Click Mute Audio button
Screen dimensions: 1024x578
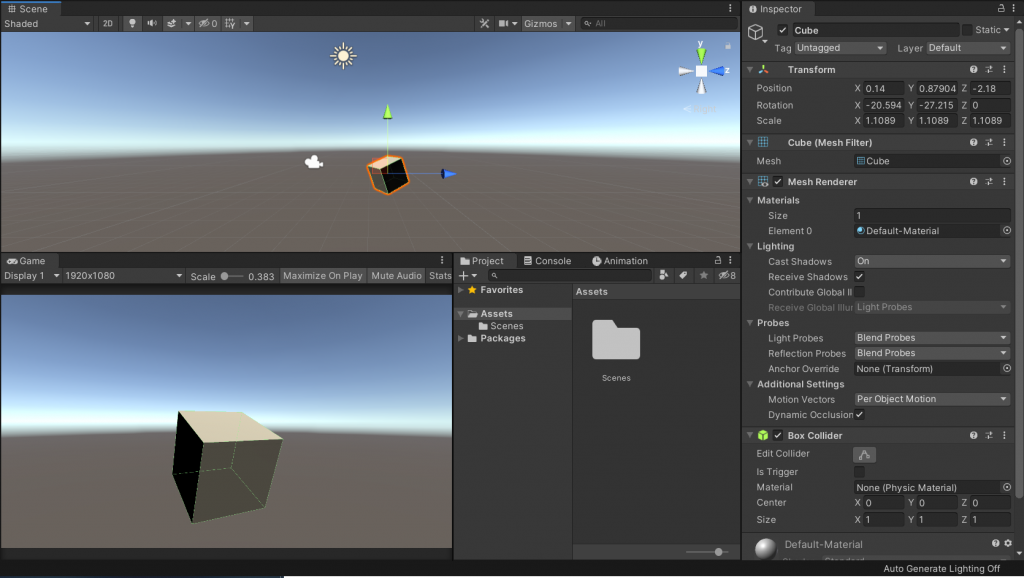pyautogui.click(x=396, y=276)
